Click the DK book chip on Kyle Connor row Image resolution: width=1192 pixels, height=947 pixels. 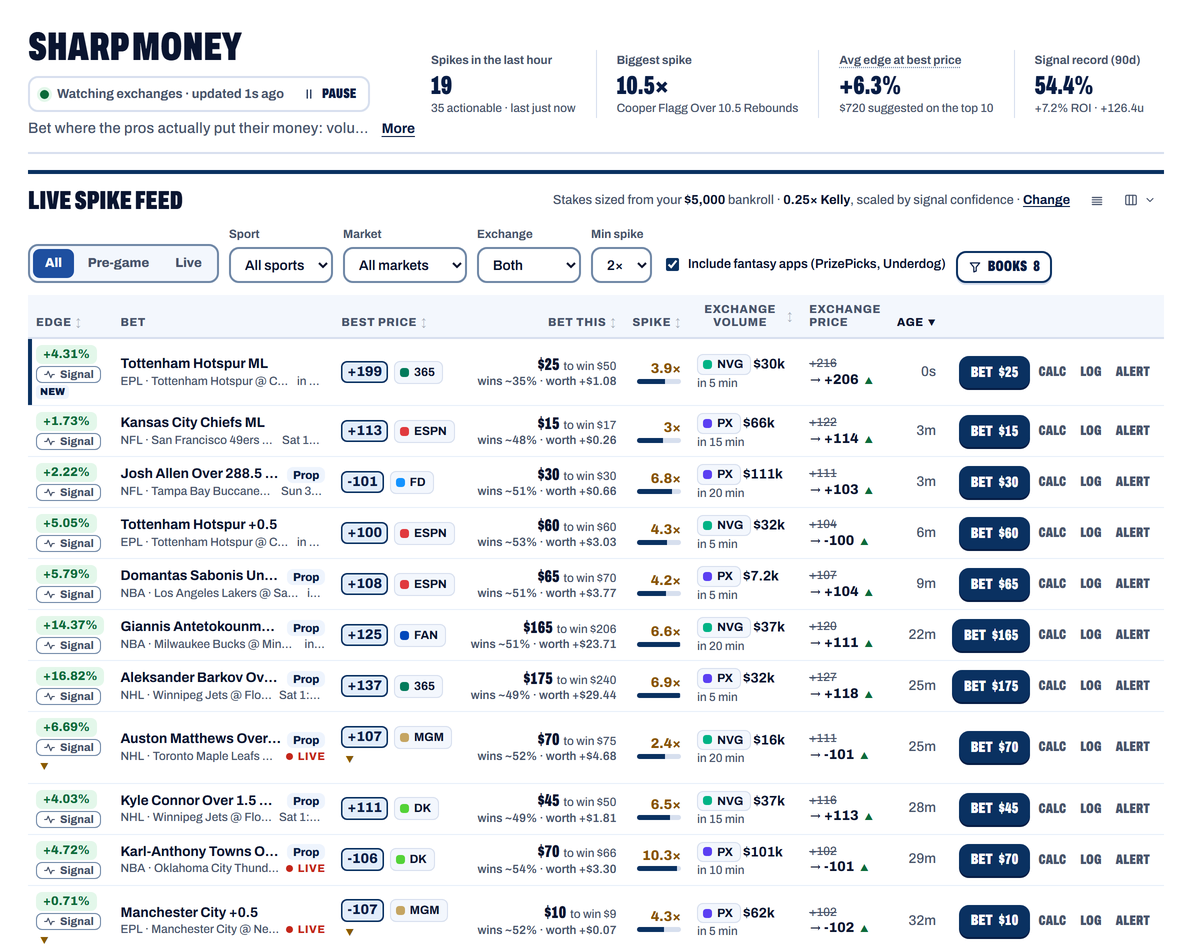(x=415, y=808)
